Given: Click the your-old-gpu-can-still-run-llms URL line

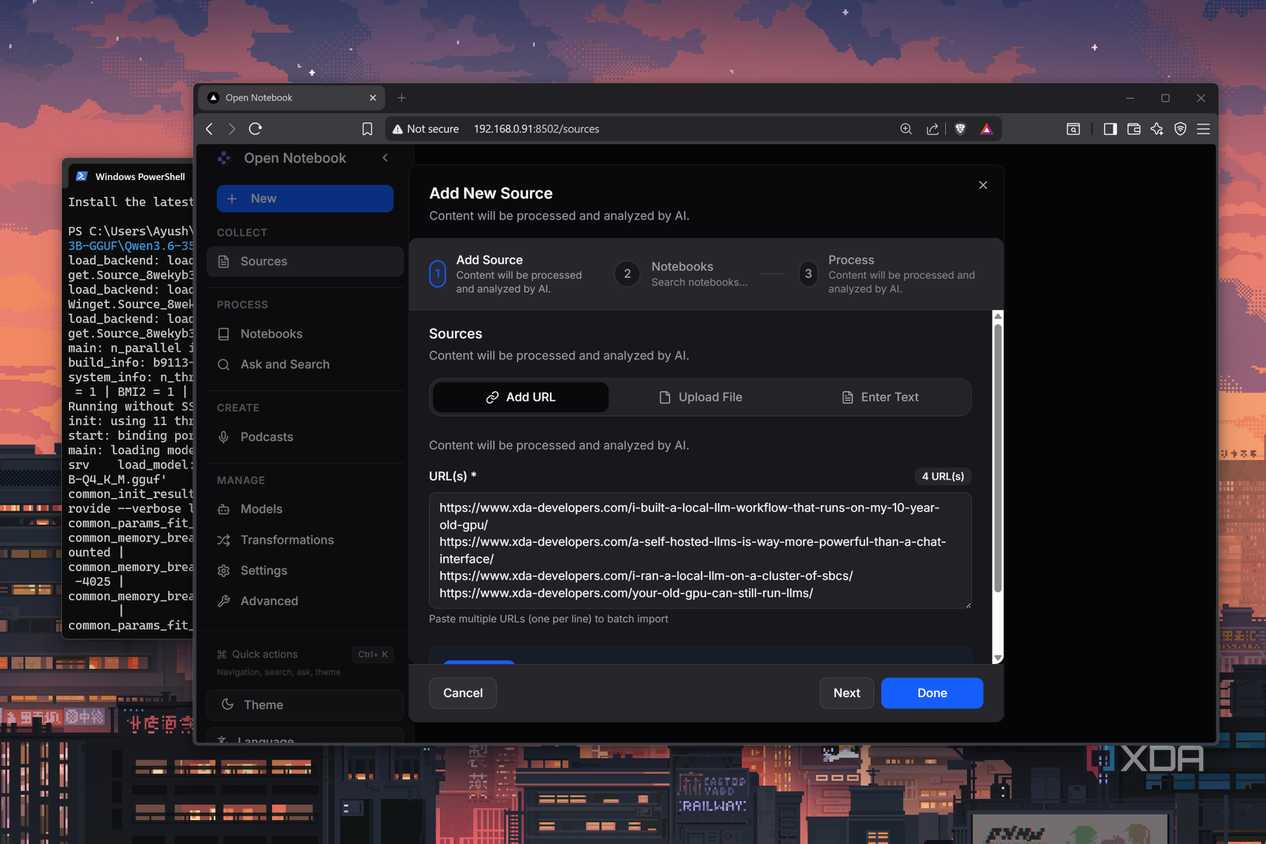Looking at the screenshot, I should pyautogui.click(x=626, y=593).
